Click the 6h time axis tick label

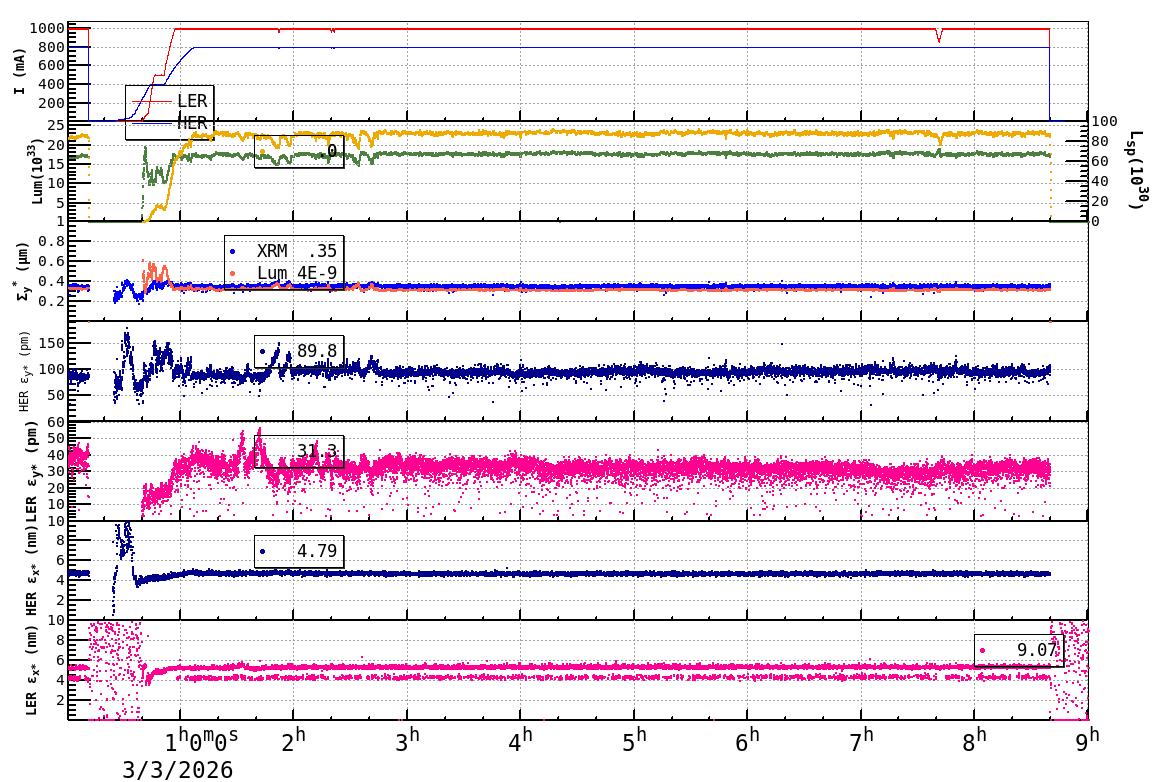747,741
